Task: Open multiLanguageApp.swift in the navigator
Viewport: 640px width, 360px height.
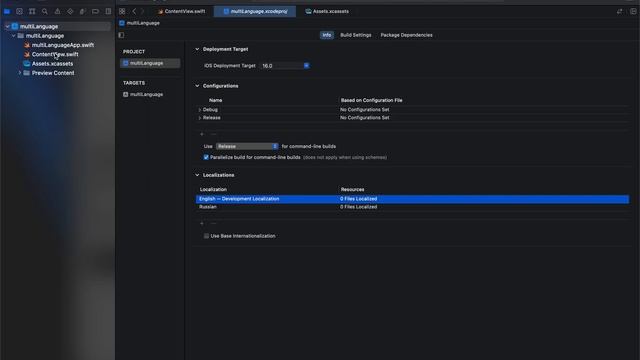Action: click(63, 45)
